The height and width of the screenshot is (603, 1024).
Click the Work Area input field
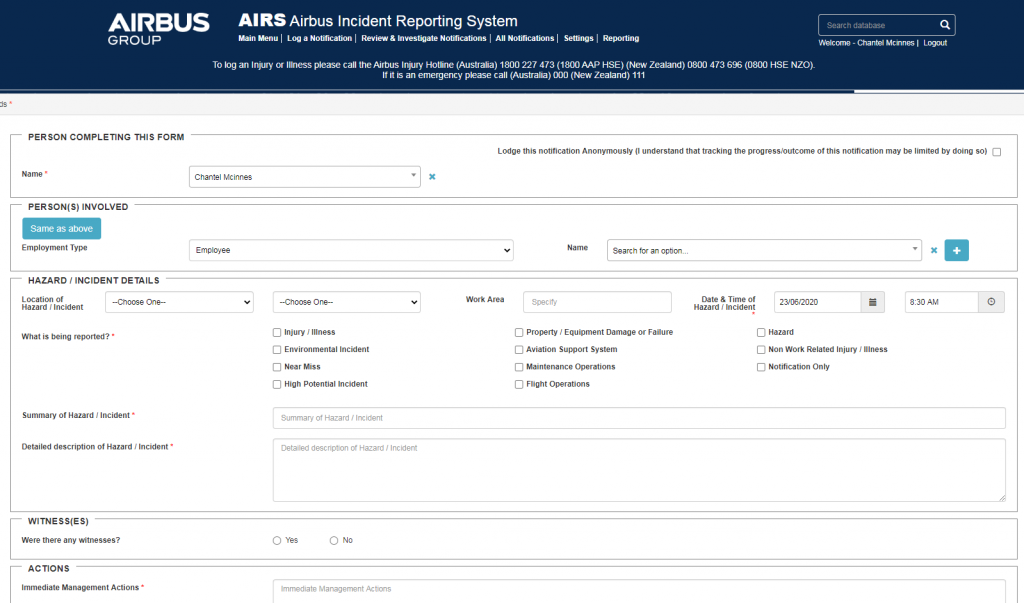coord(597,302)
